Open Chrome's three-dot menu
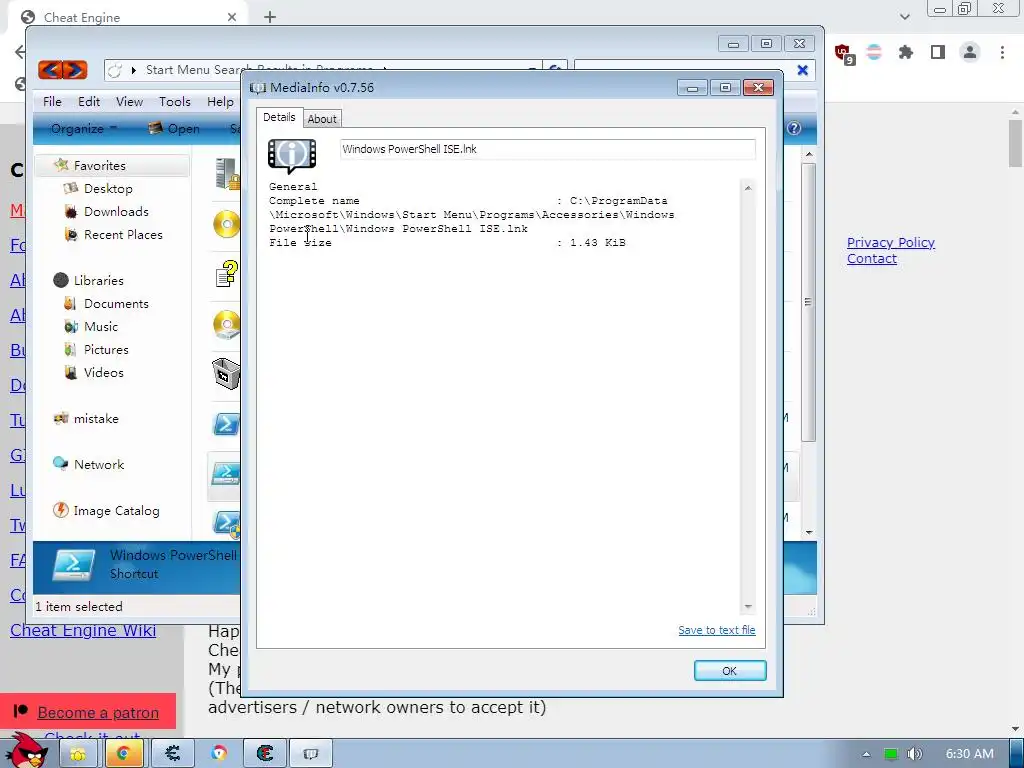The width and height of the screenshot is (1024, 768). tap(1002, 52)
